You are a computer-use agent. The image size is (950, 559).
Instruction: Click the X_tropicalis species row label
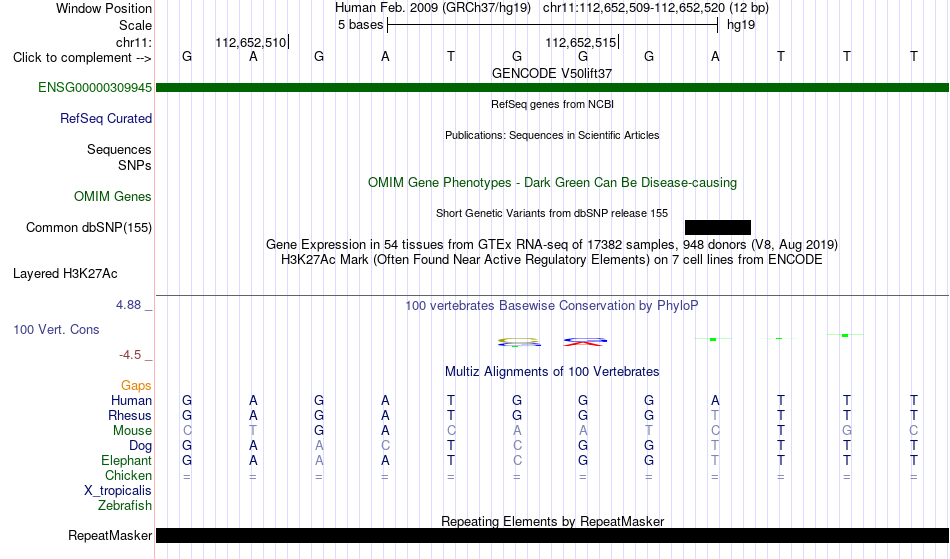[x=118, y=491]
